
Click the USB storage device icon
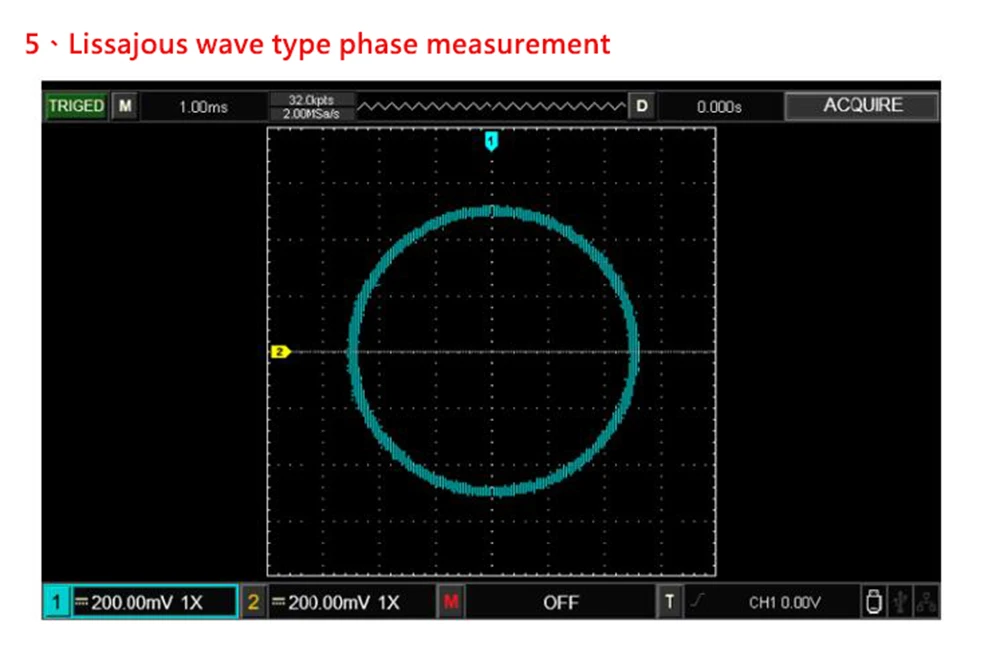coord(874,601)
